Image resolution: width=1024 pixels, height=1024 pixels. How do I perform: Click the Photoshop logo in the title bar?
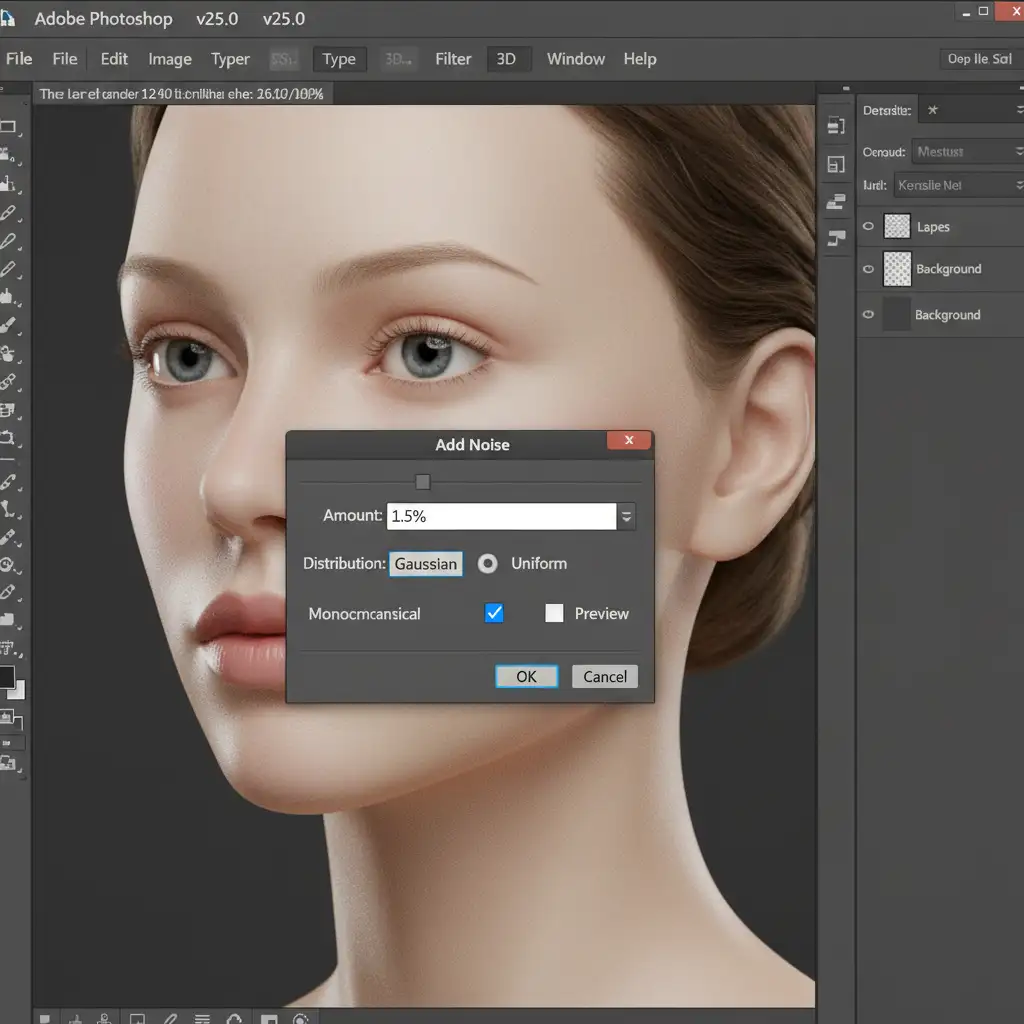(8, 18)
